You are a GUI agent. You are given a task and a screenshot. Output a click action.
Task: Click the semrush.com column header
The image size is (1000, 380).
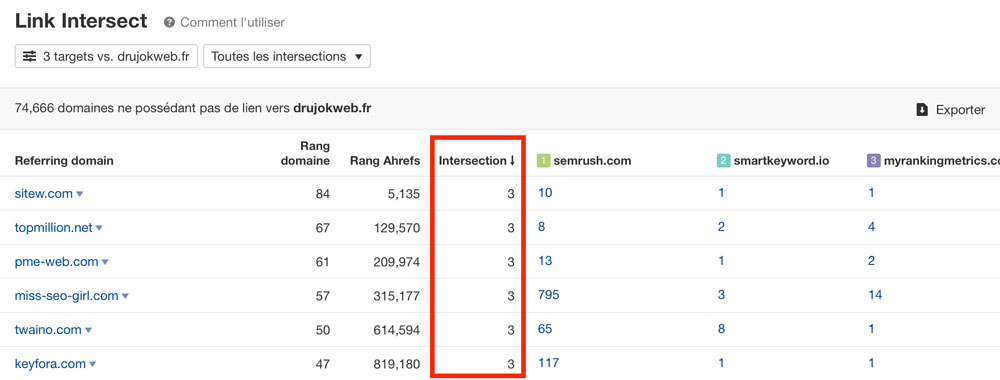592,161
